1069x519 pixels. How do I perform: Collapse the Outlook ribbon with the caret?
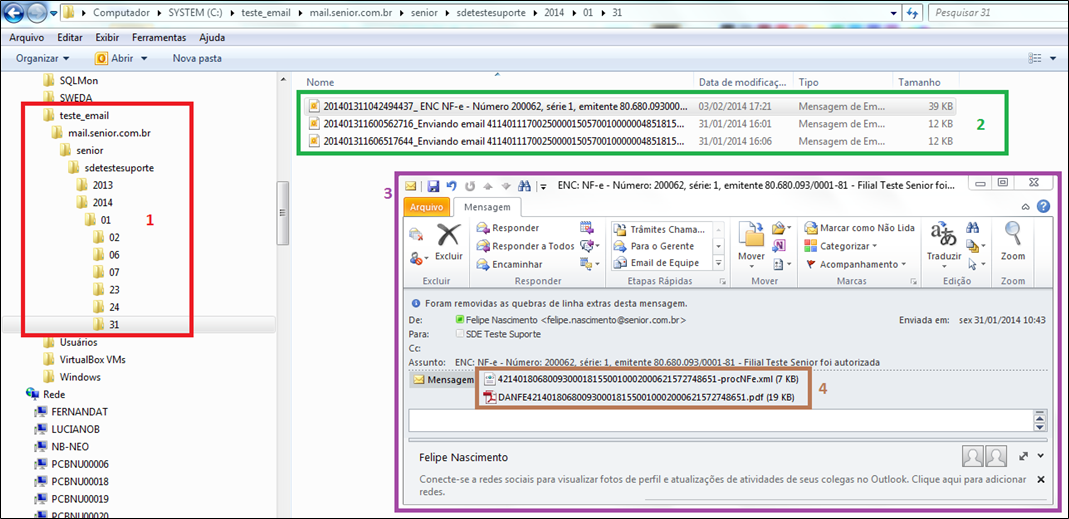coord(1025,207)
